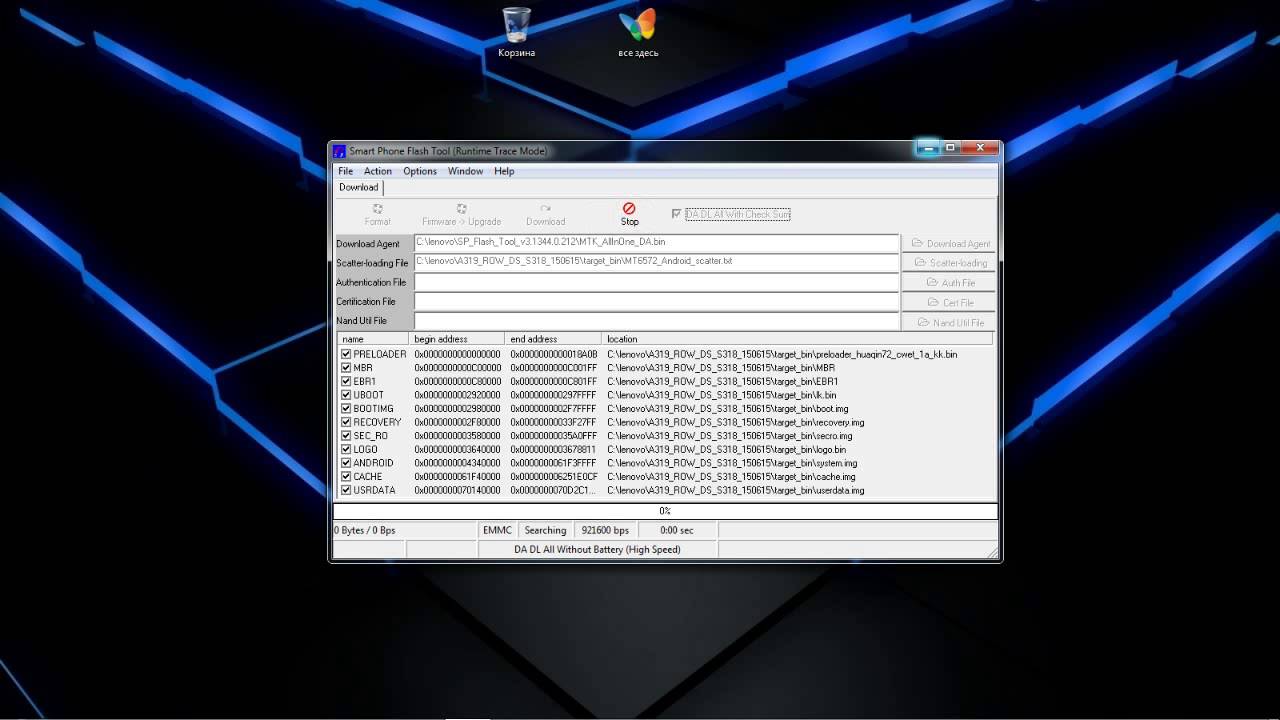
Task: Click the Certification File field
Action: [x=657, y=301]
